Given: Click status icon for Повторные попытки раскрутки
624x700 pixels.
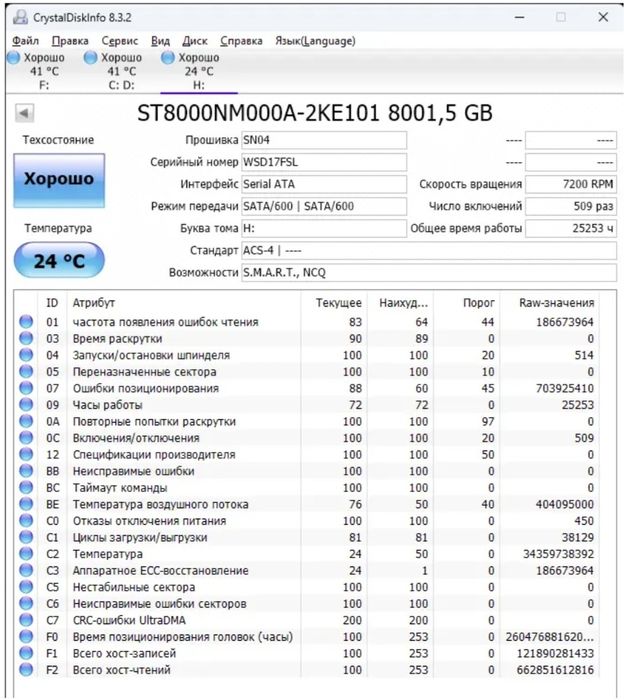Looking at the screenshot, I should 26,421.
